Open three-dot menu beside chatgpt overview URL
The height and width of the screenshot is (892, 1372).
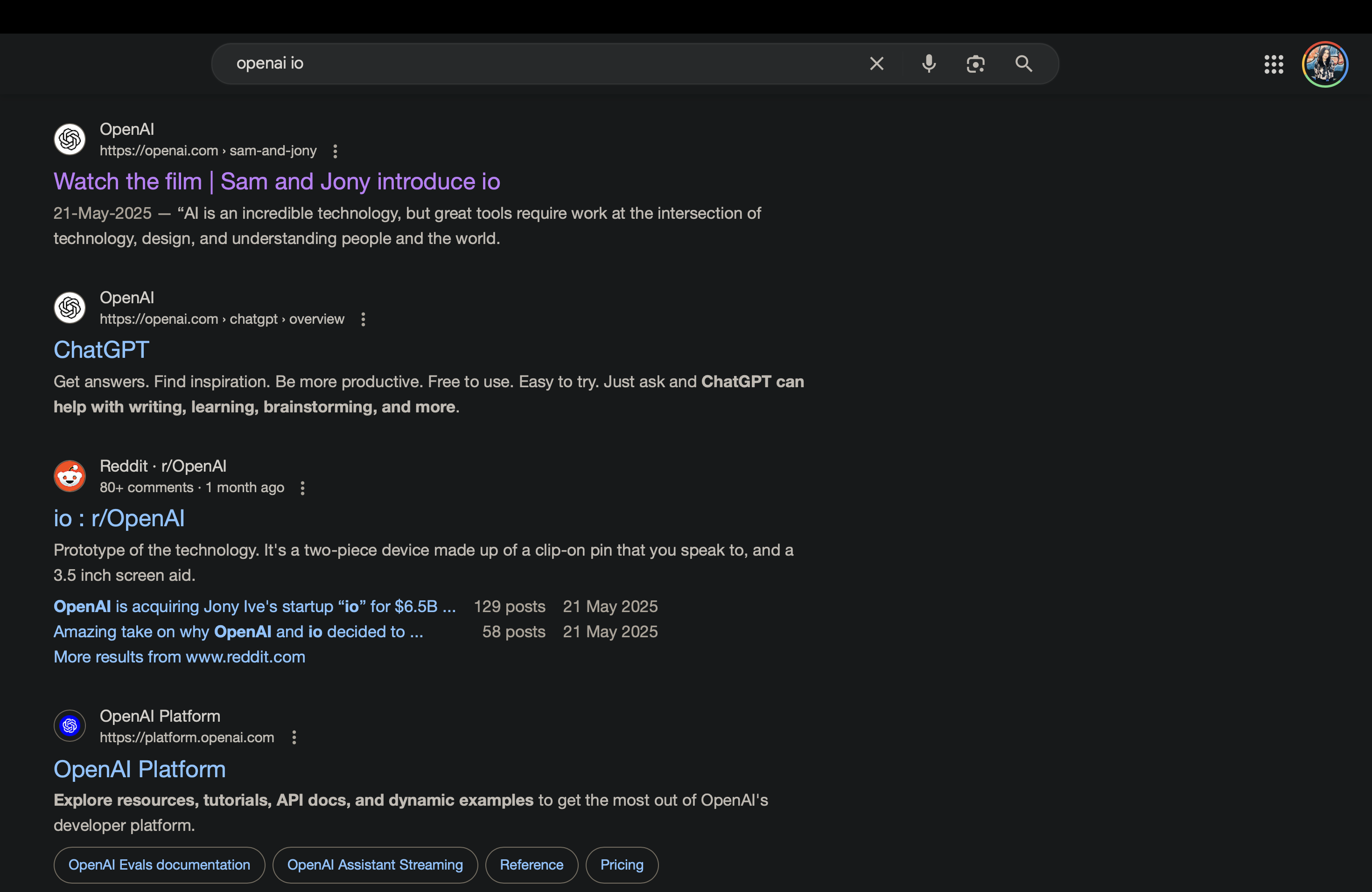[x=363, y=319]
